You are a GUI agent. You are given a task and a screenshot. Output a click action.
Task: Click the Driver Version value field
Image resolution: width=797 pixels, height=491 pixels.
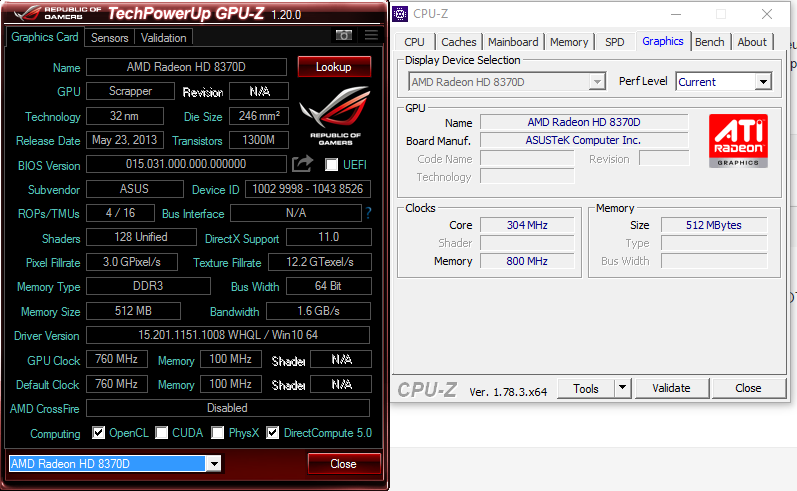(228, 335)
